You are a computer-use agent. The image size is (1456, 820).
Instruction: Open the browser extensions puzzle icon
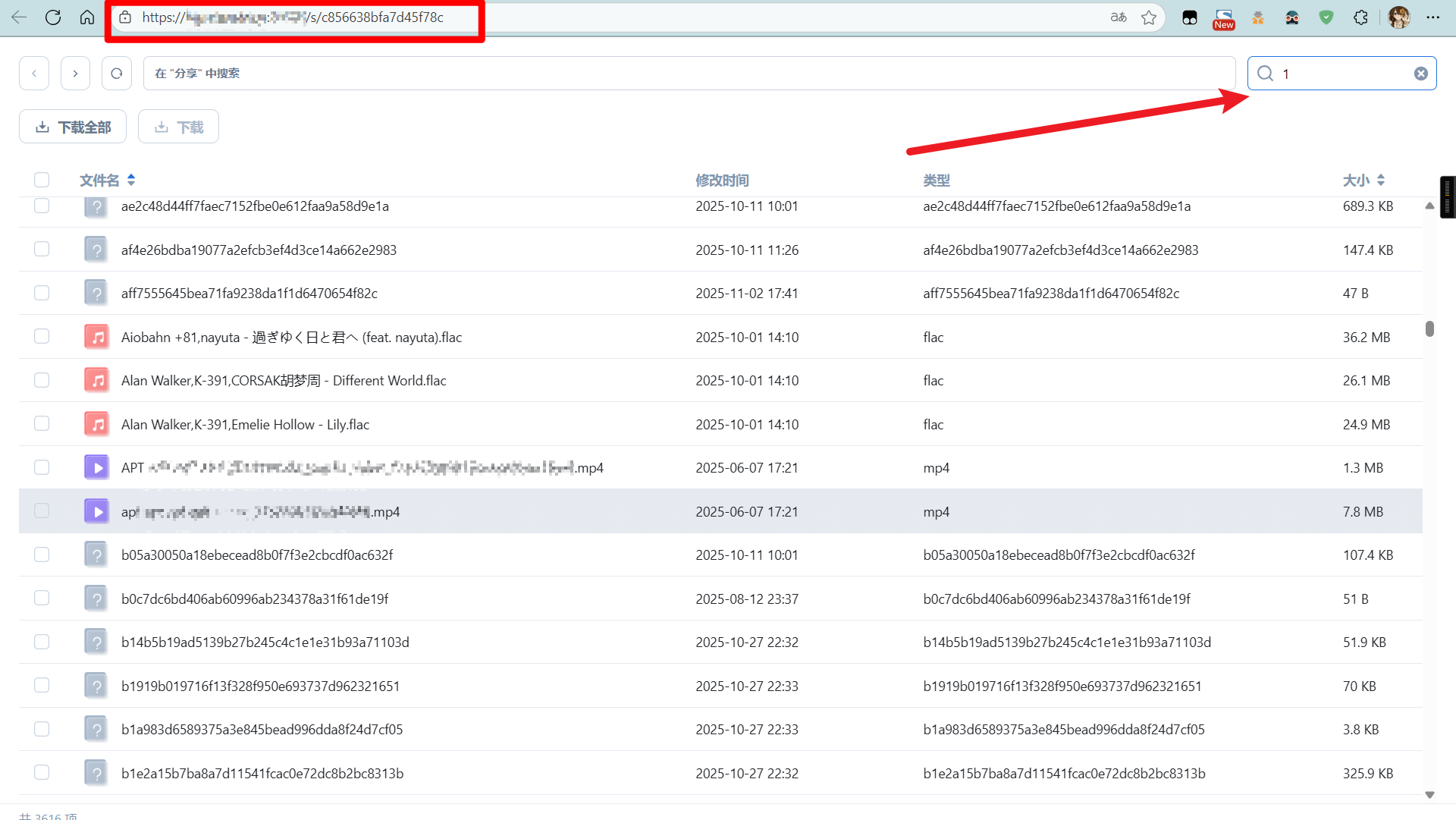click(1361, 17)
